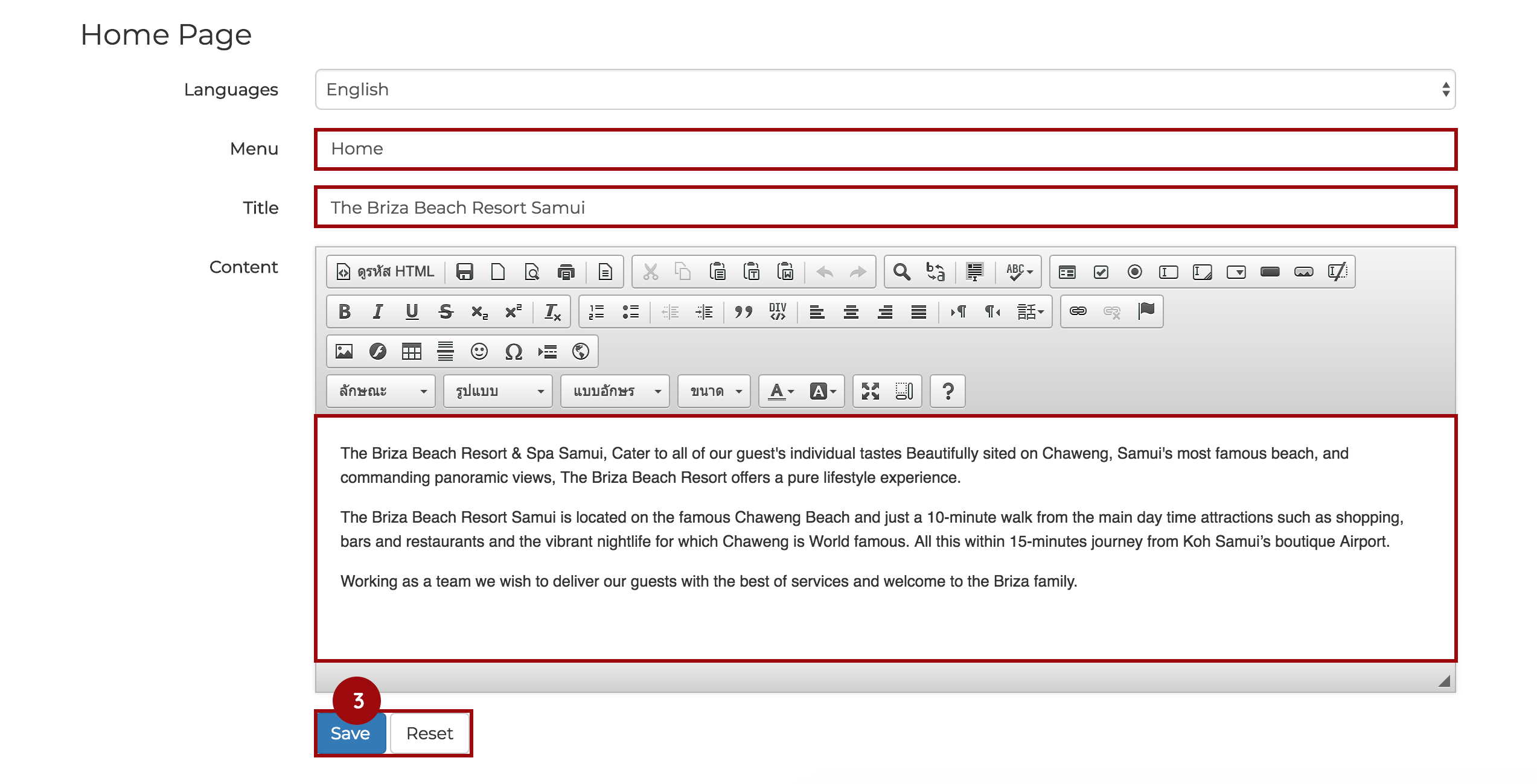Insert a Link with the chain icon
This screenshot has width=1537, height=784.
pyautogui.click(x=1078, y=311)
